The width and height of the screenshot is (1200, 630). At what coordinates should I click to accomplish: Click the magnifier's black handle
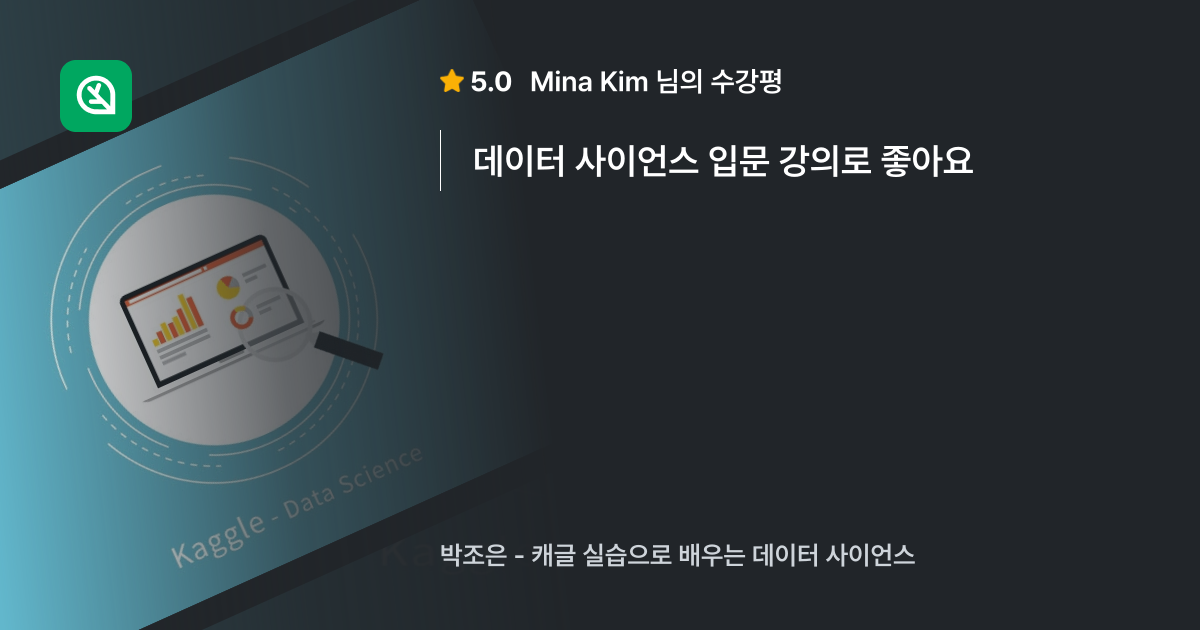pyautogui.click(x=349, y=351)
